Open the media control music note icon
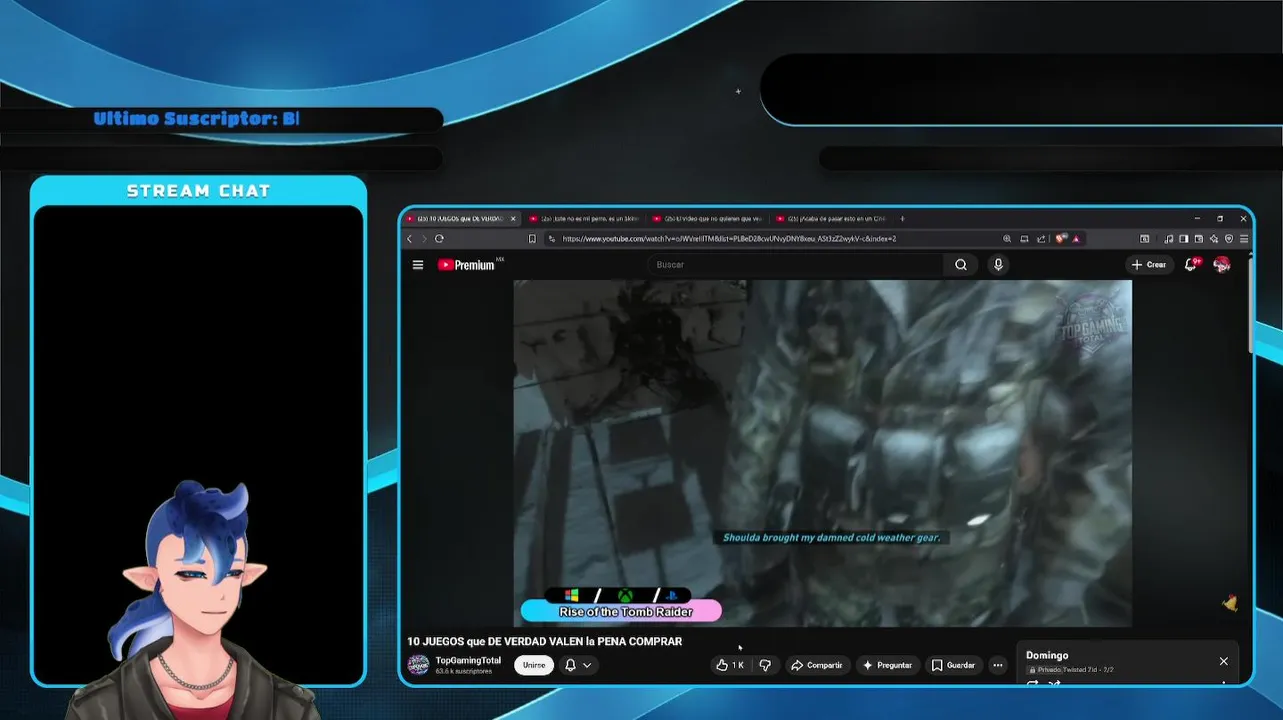This screenshot has height=720, width=1283. 1169,239
